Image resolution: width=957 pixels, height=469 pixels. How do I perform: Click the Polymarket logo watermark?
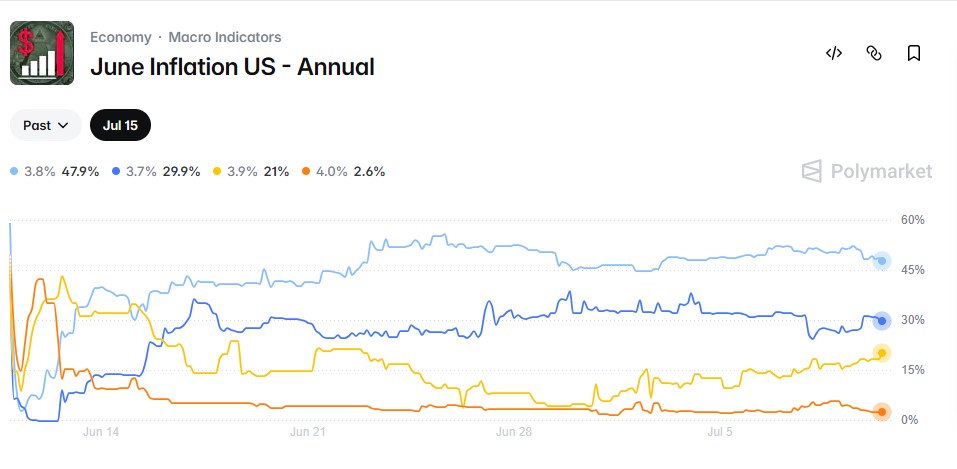point(867,171)
